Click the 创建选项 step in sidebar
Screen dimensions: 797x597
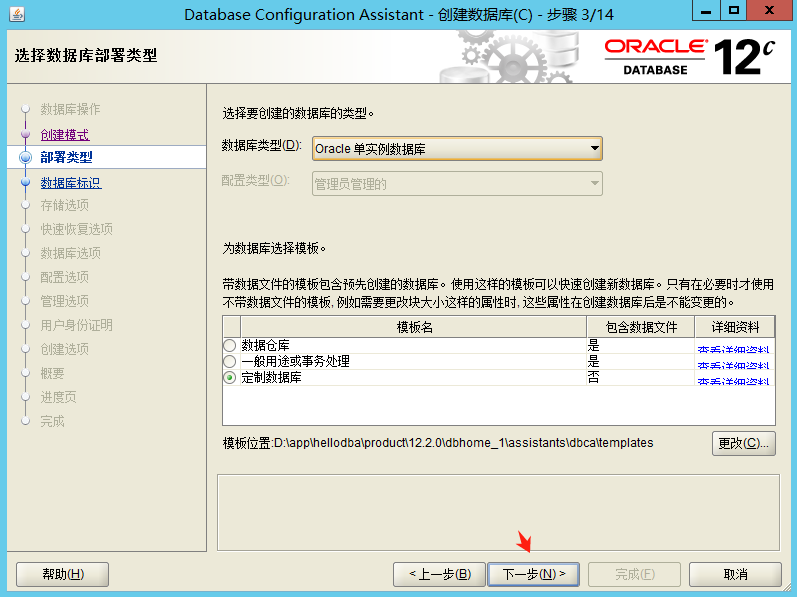65,349
